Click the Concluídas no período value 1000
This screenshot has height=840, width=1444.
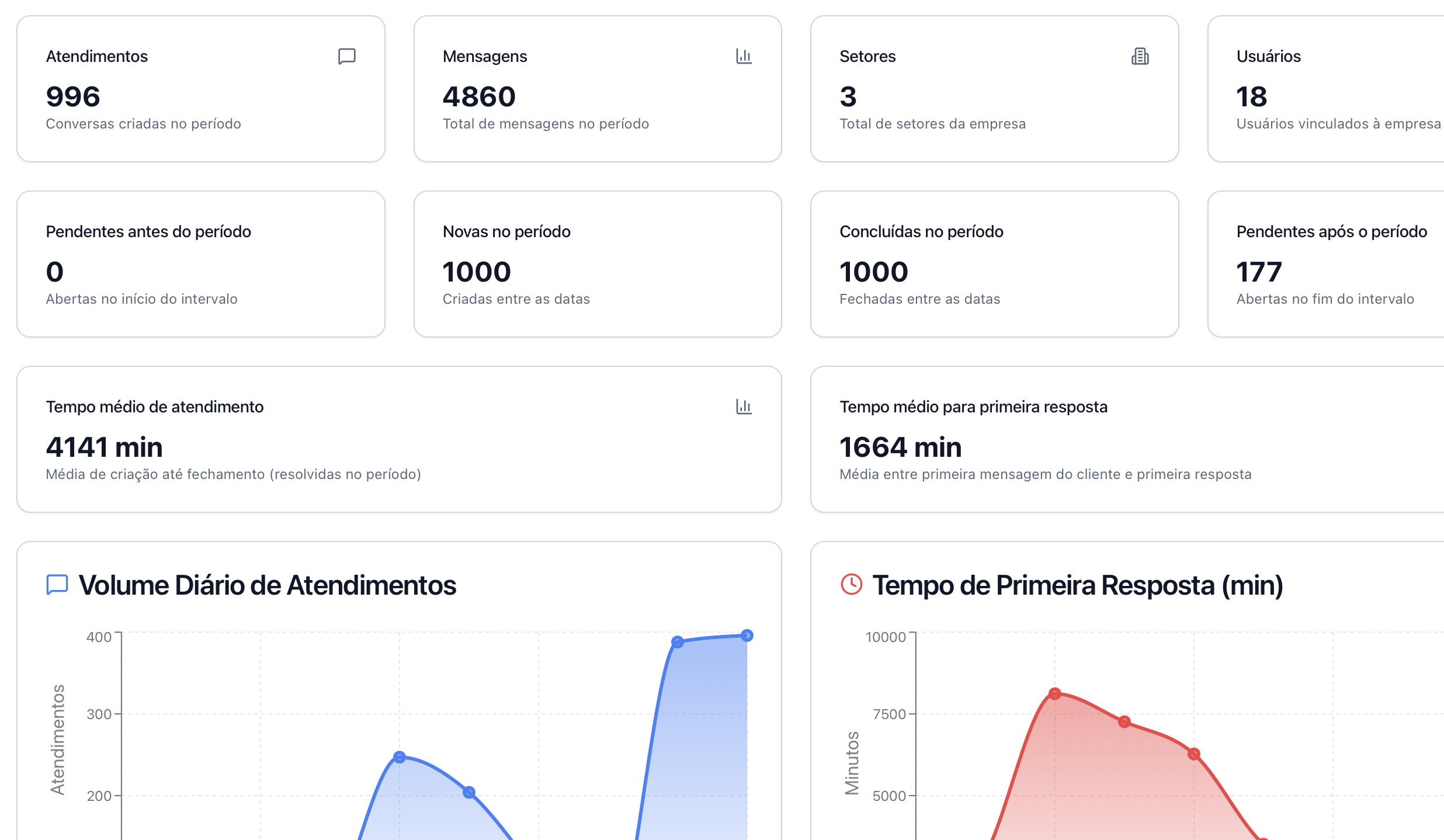click(873, 271)
